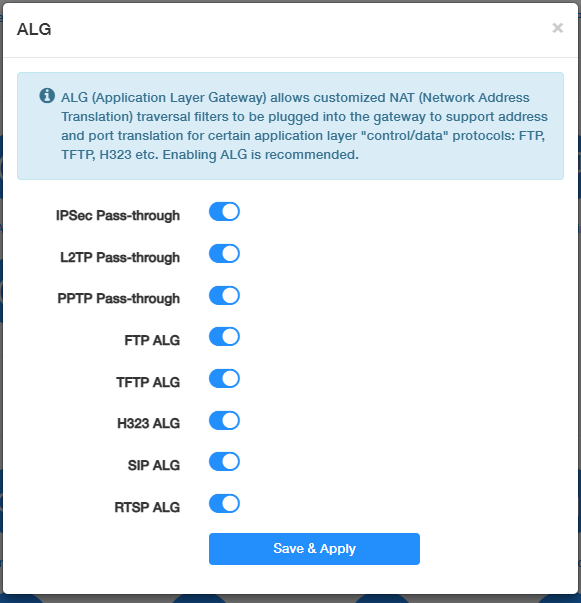Toggle H323 ALG off
This screenshot has height=603, width=581.
(x=224, y=420)
